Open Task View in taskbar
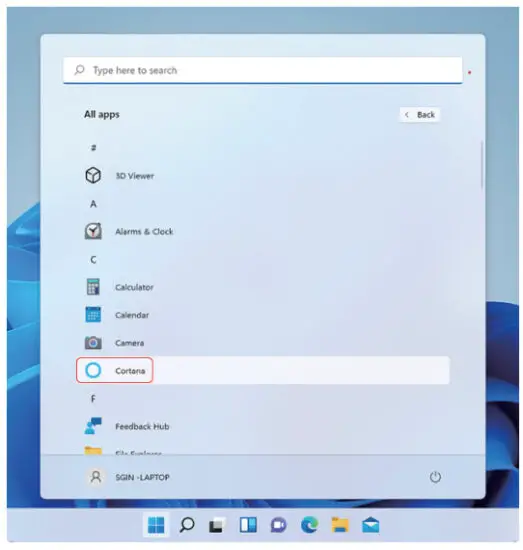 [217, 525]
